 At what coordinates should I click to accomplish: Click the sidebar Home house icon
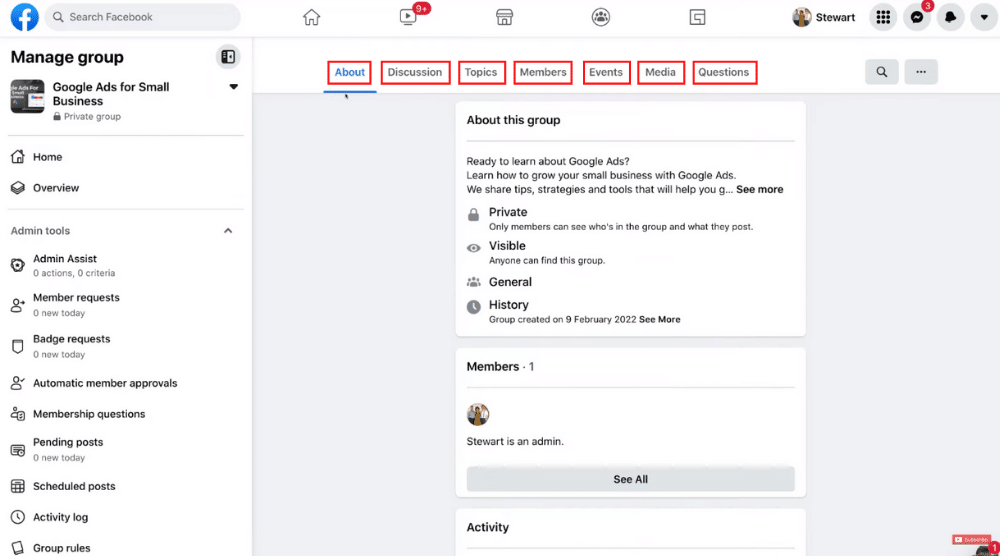(x=18, y=157)
